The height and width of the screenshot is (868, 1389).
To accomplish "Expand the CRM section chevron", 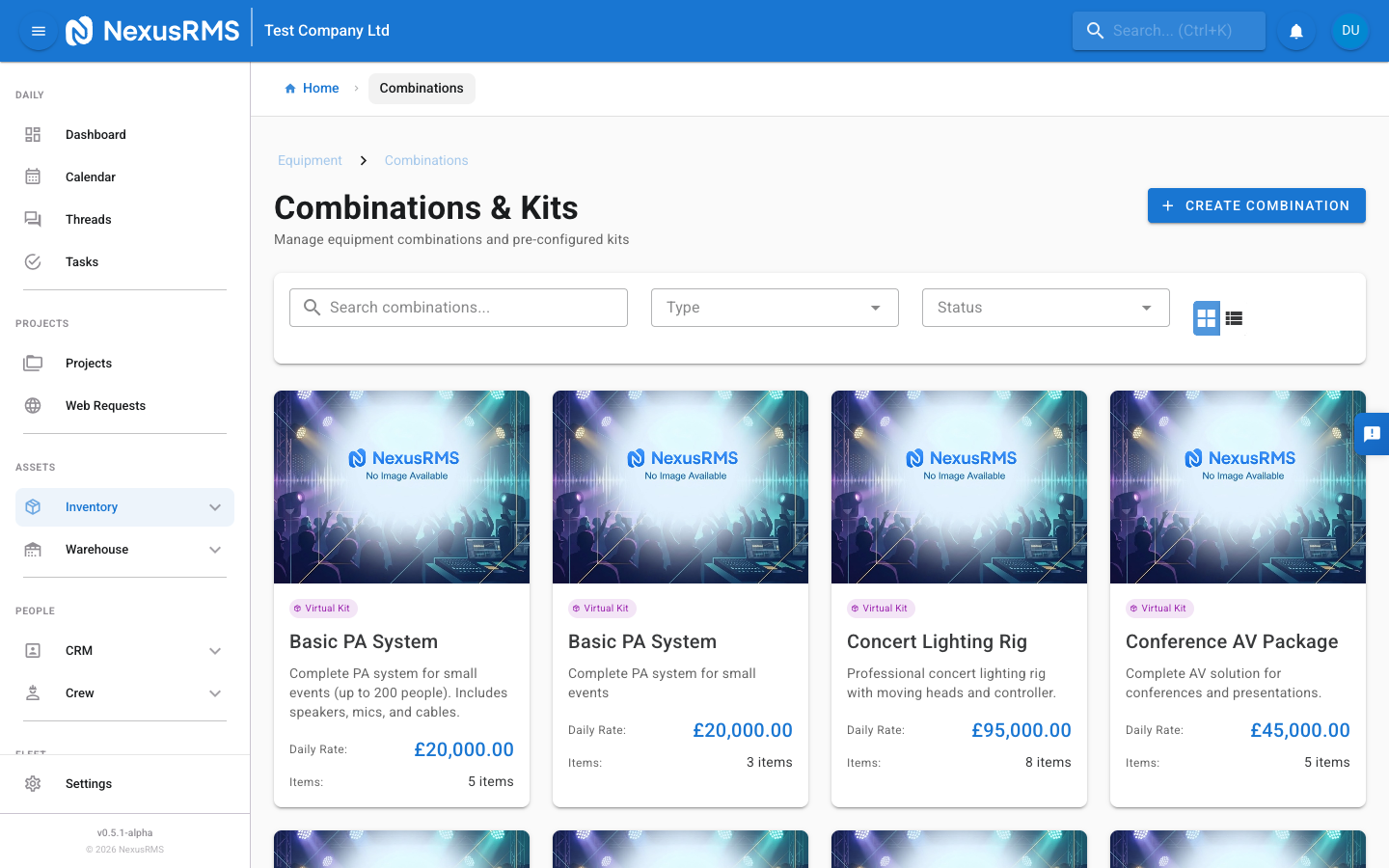I will [214, 650].
